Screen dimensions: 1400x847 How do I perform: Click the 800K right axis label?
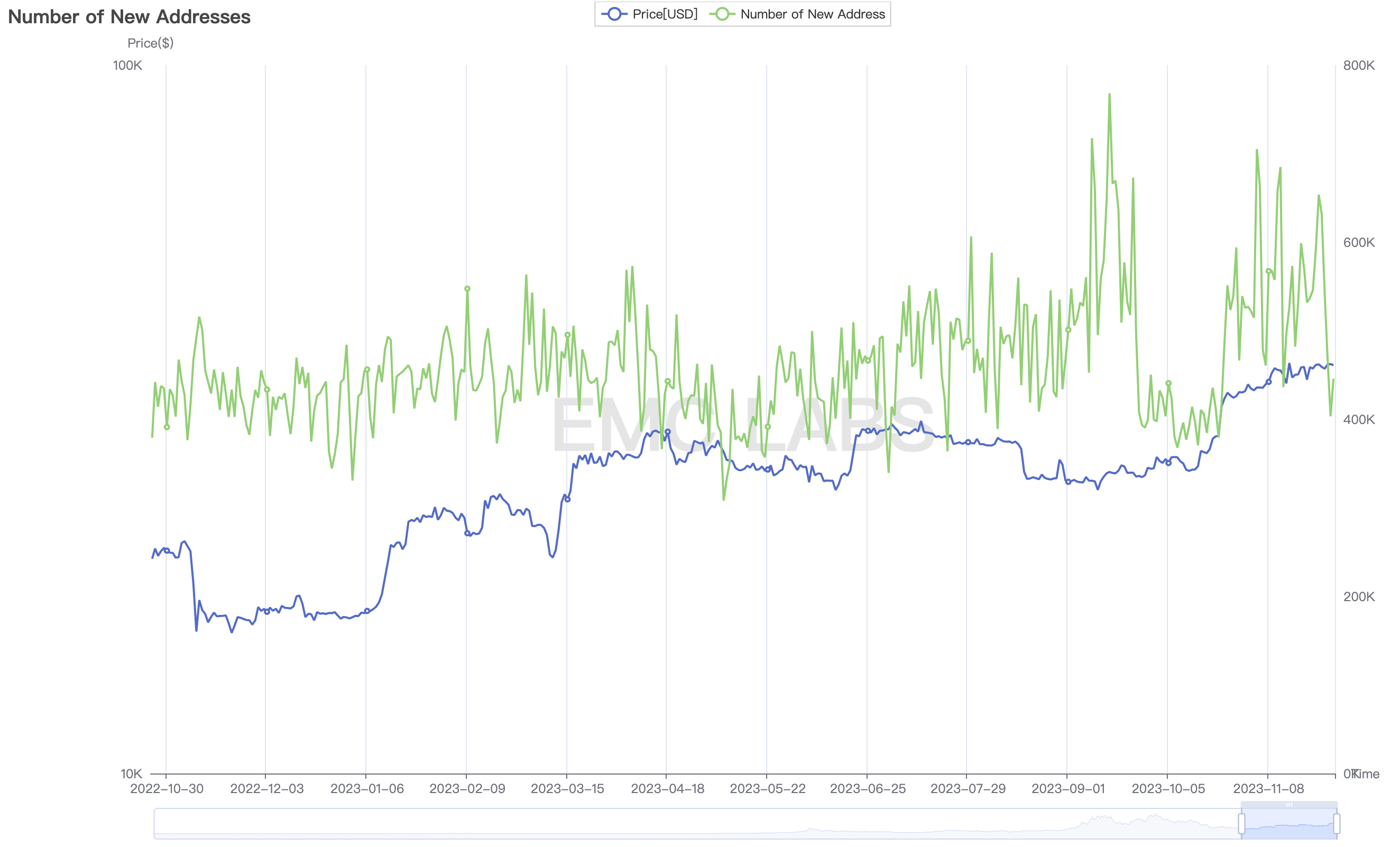tap(1359, 66)
